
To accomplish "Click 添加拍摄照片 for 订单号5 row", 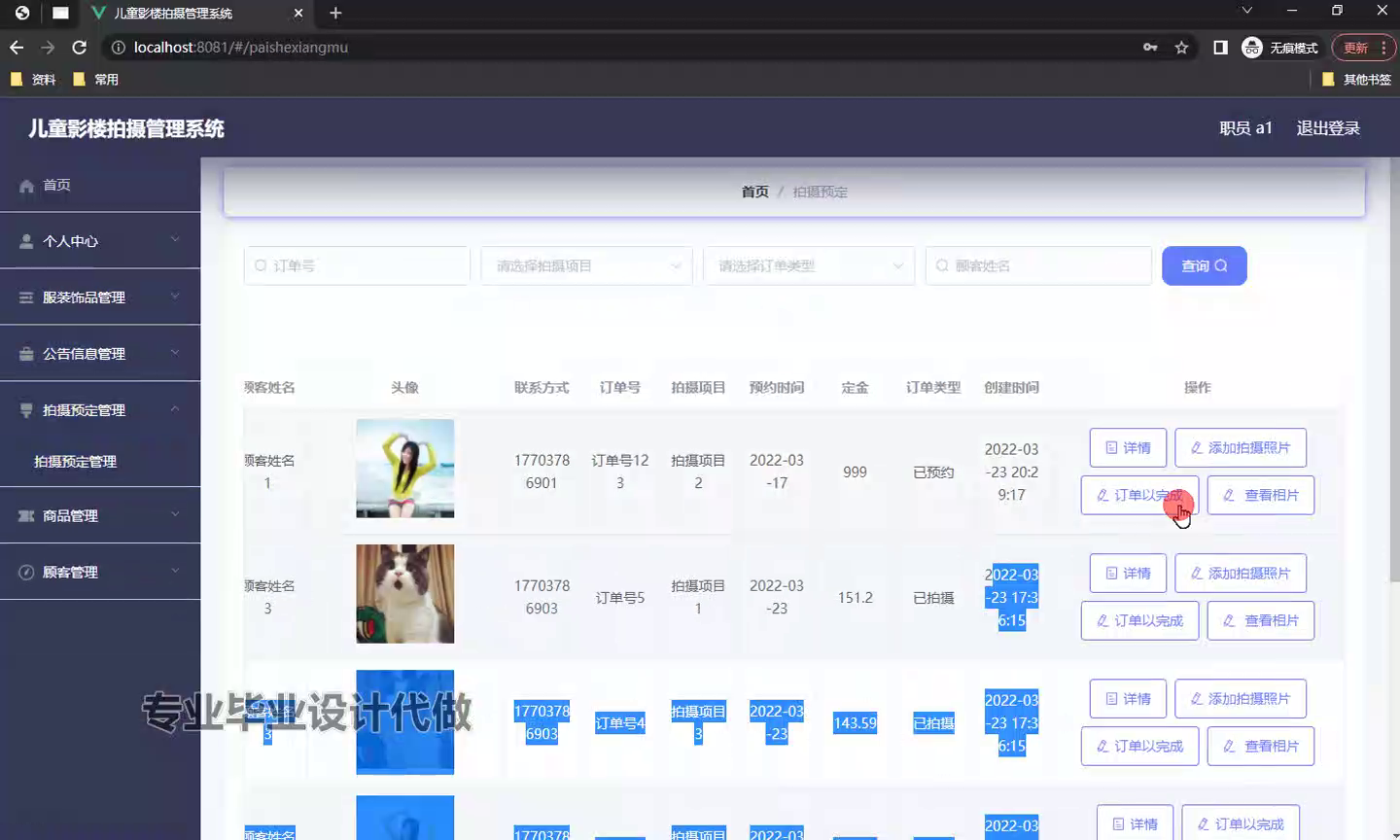I will click(x=1241, y=573).
